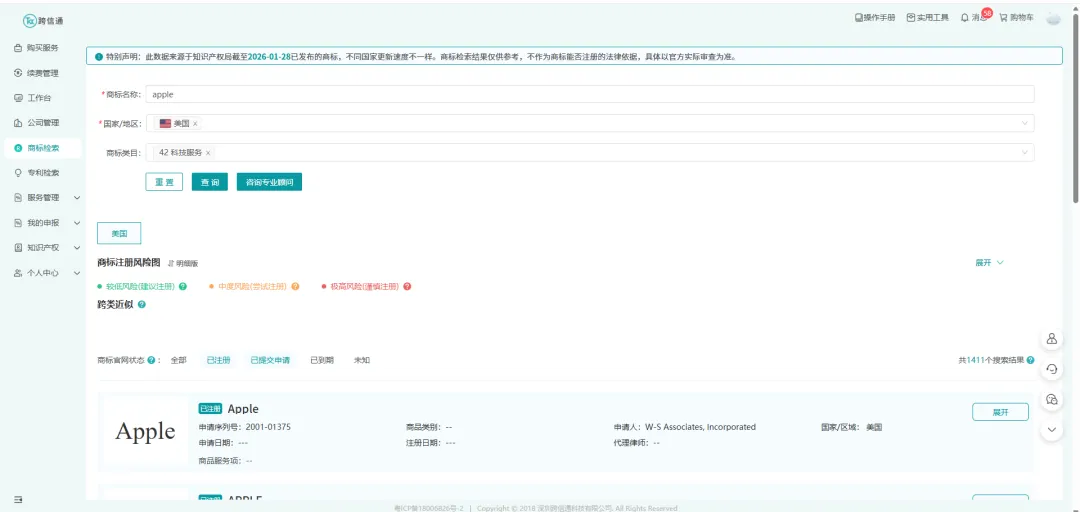Viewport: 1080px width, 512px height.
Task: Expand the 知识产权 sidebar submenu
Action: (x=77, y=248)
